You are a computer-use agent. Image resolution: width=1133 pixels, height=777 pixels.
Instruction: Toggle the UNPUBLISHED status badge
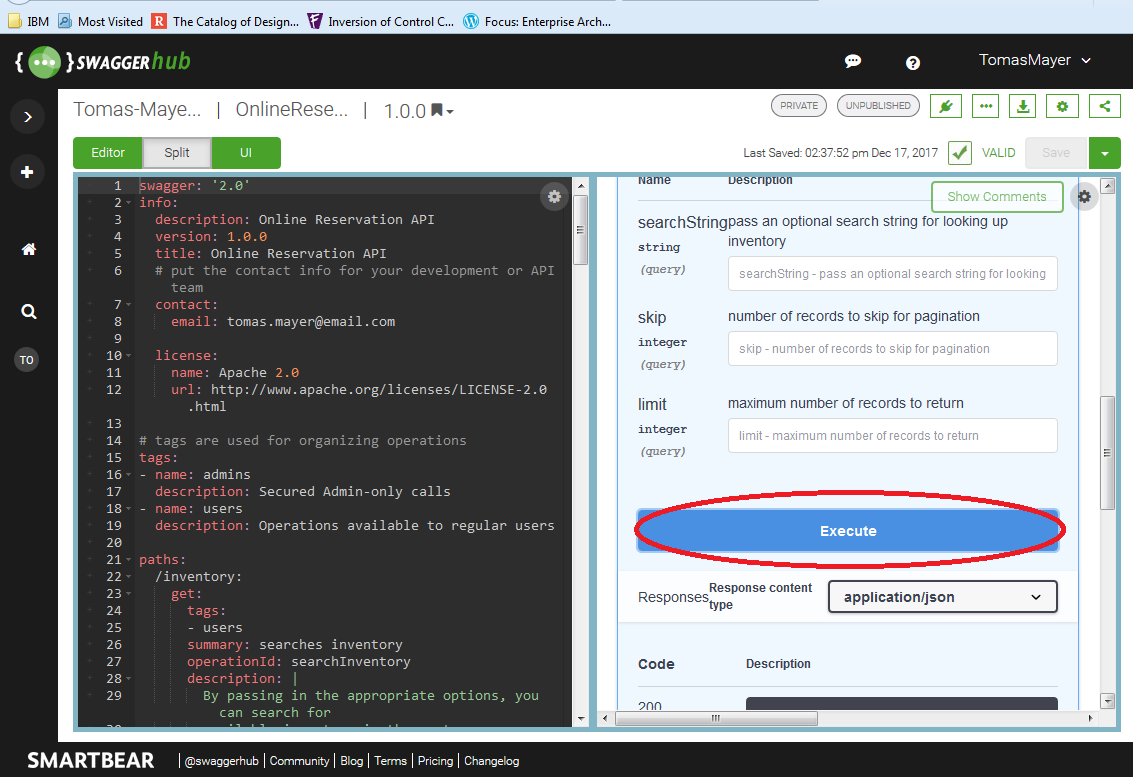point(878,105)
